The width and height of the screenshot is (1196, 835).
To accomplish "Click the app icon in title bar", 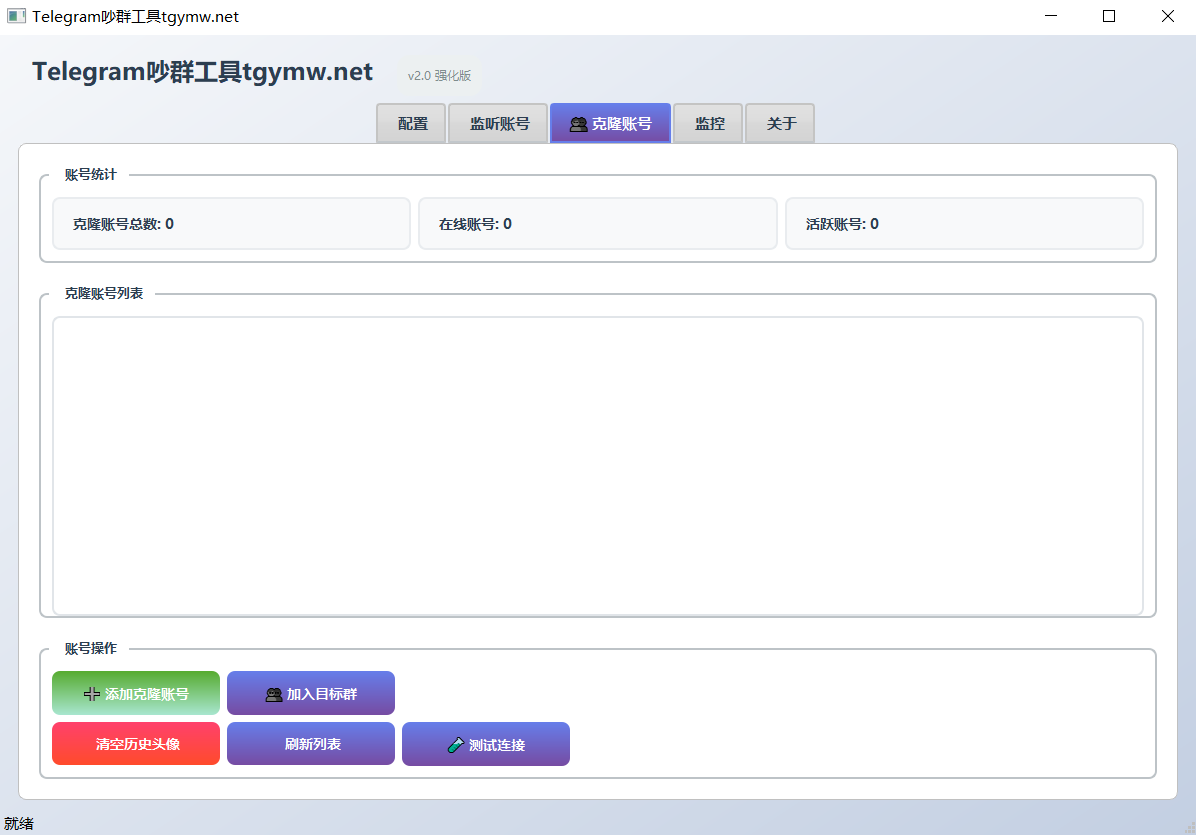I will coord(16,17).
